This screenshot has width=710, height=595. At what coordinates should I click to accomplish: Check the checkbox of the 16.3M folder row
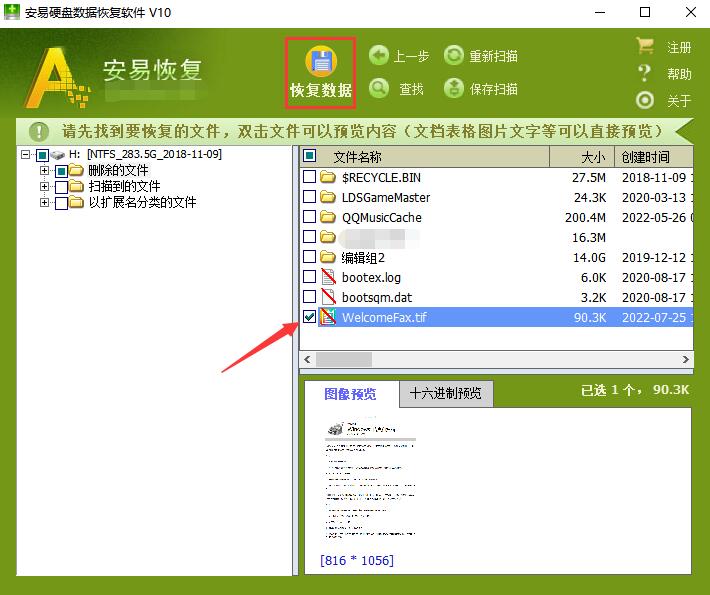tap(309, 236)
